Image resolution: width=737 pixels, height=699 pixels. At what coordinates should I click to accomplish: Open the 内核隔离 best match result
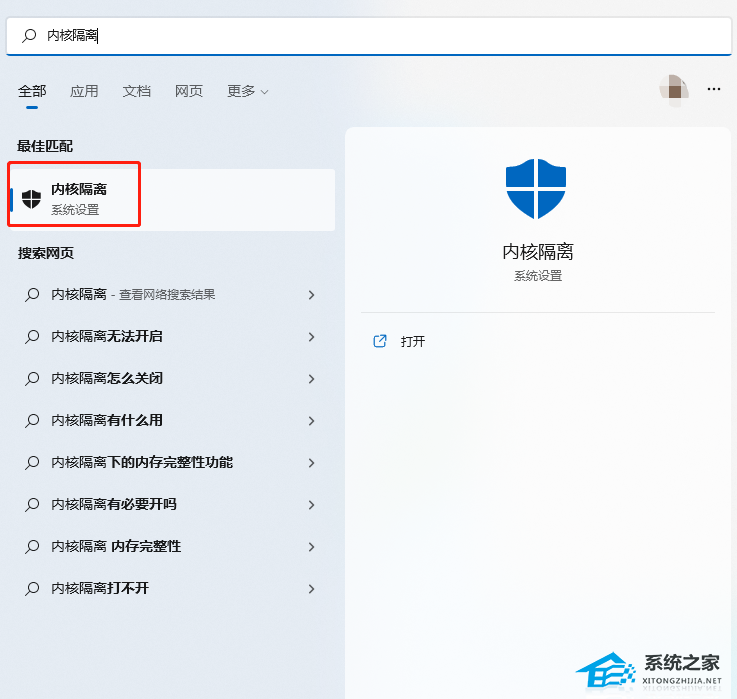pyautogui.click(x=79, y=198)
